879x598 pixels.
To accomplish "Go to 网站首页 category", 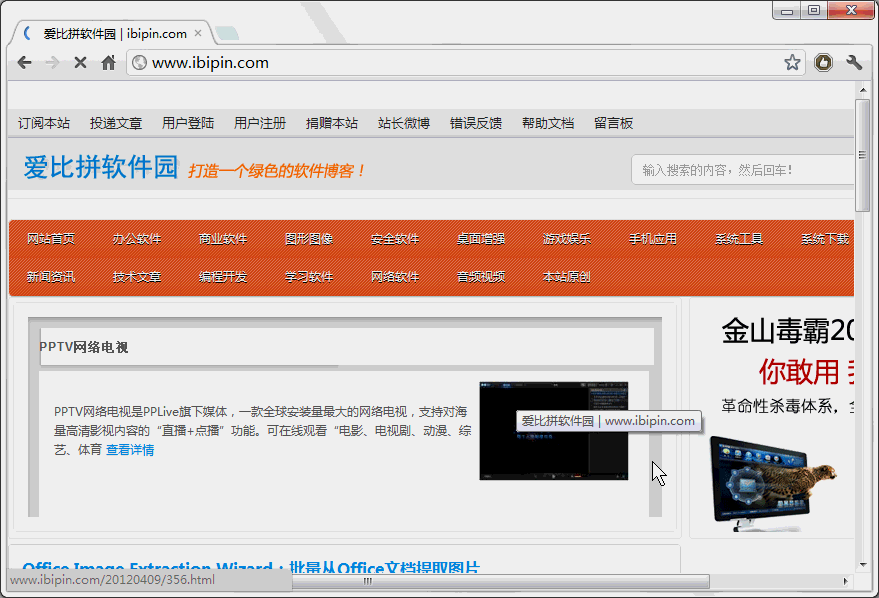I will (x=51, y=239).
